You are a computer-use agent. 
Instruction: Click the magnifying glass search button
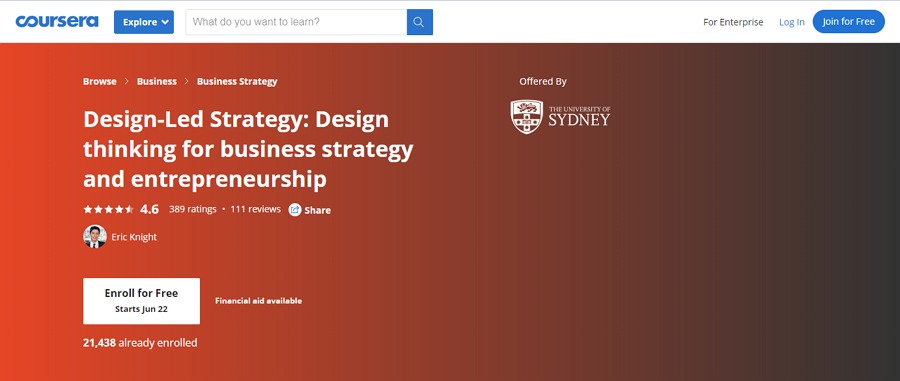tap(420, 22)
